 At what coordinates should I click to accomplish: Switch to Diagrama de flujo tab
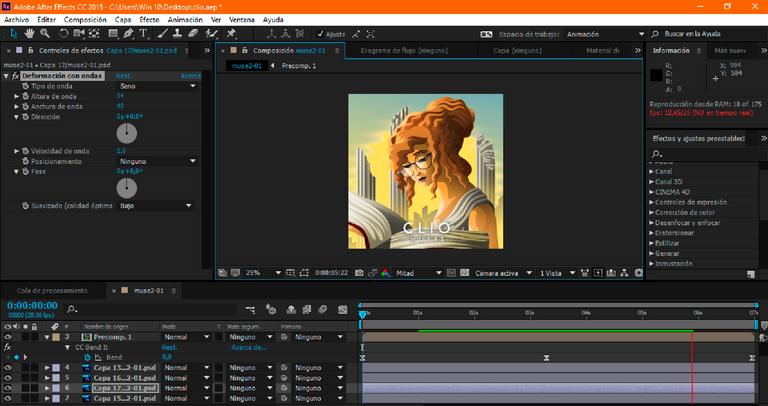click(404, 50)
